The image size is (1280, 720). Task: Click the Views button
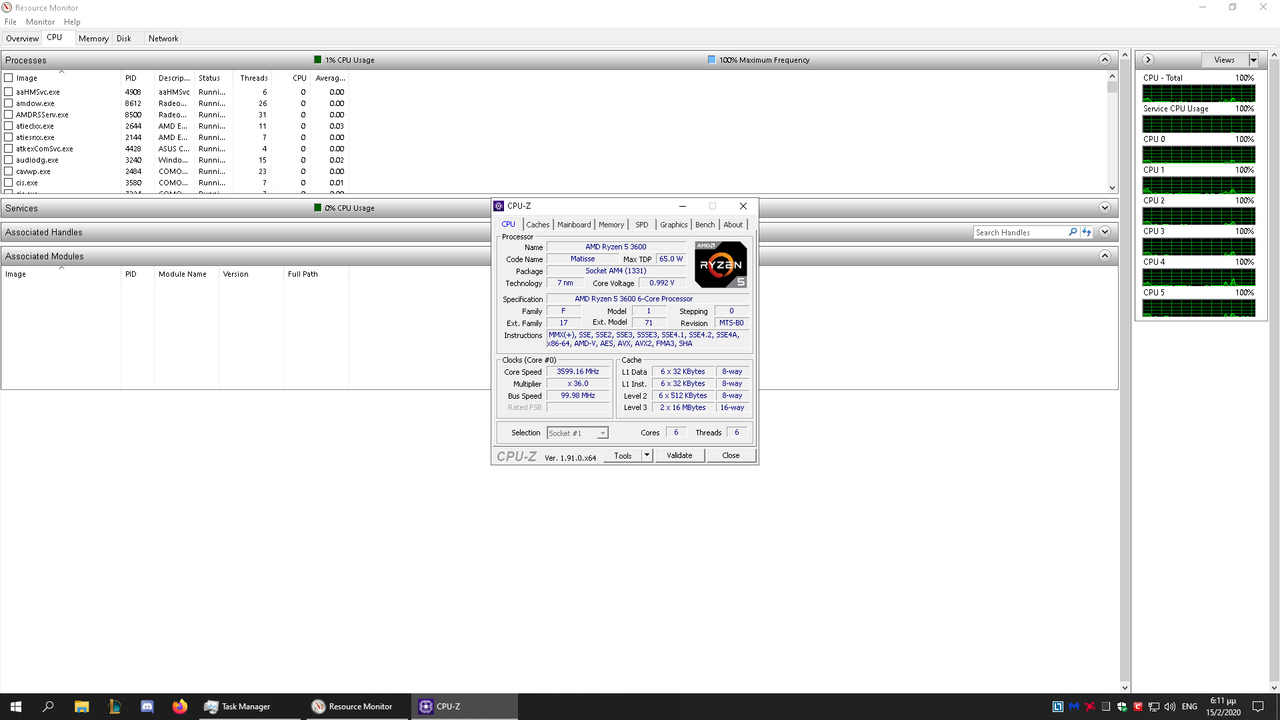pos(1224,60)
